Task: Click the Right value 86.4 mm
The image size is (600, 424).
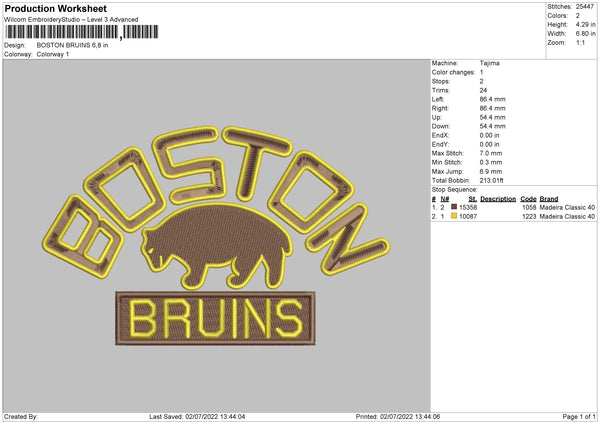Action: click(x=492, y=108)
